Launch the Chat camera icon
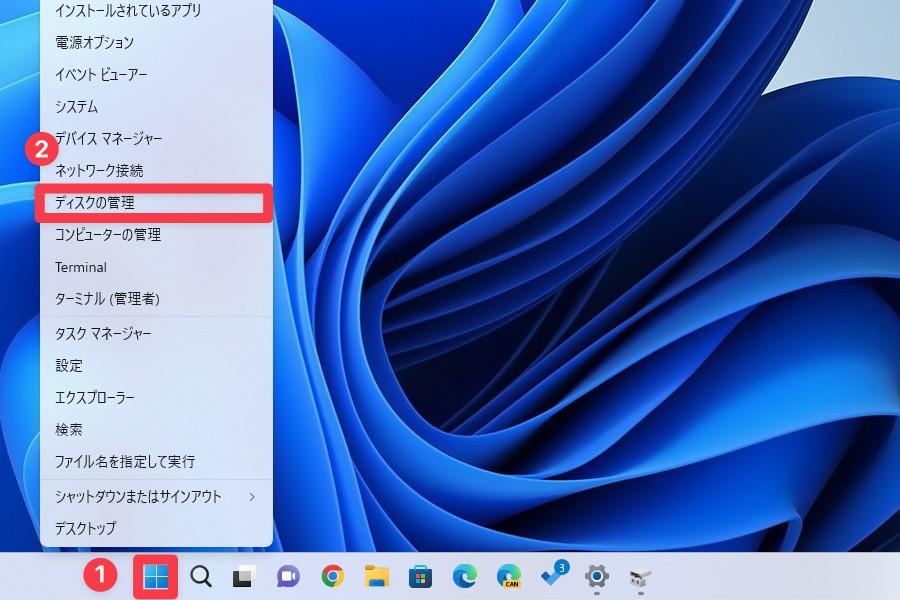 click(x=288, y=576)
